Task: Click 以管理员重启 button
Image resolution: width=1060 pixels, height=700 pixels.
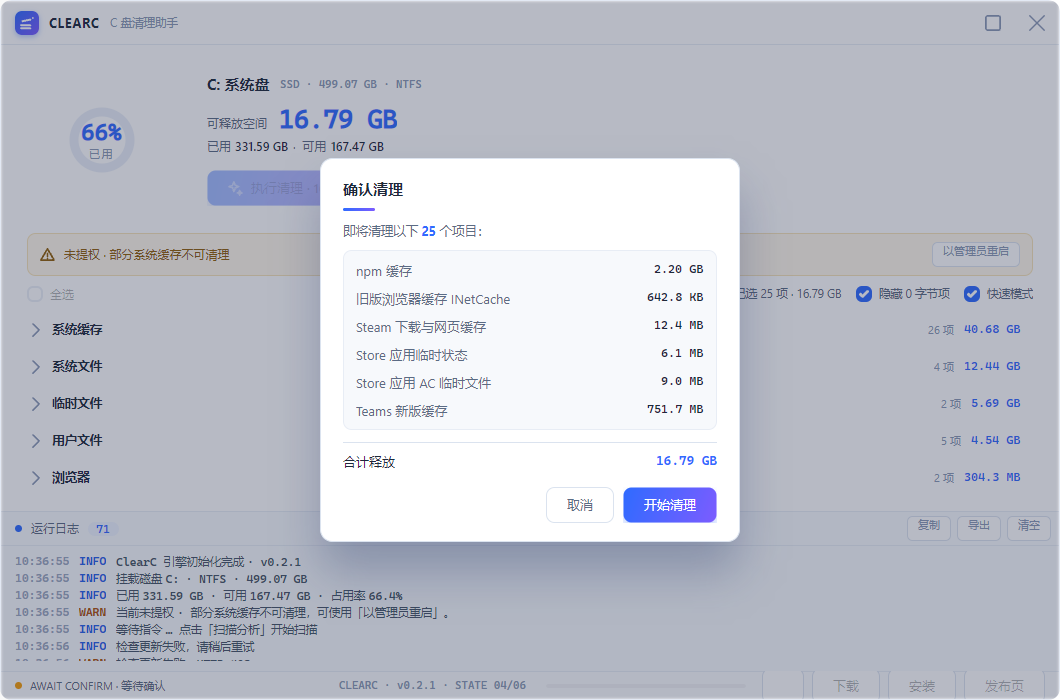Action: point(975,252)
